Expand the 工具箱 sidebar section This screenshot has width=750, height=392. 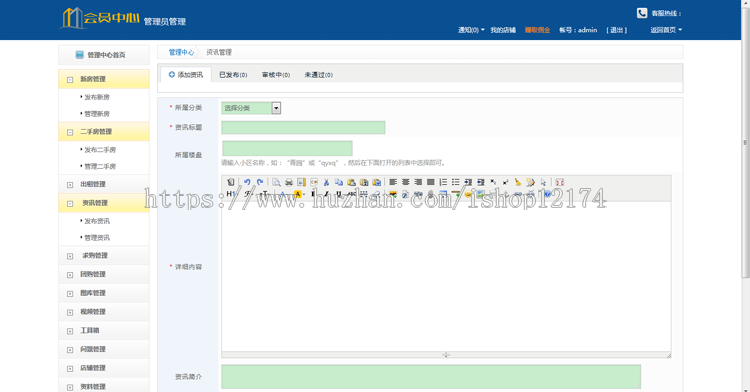(70, 331)
